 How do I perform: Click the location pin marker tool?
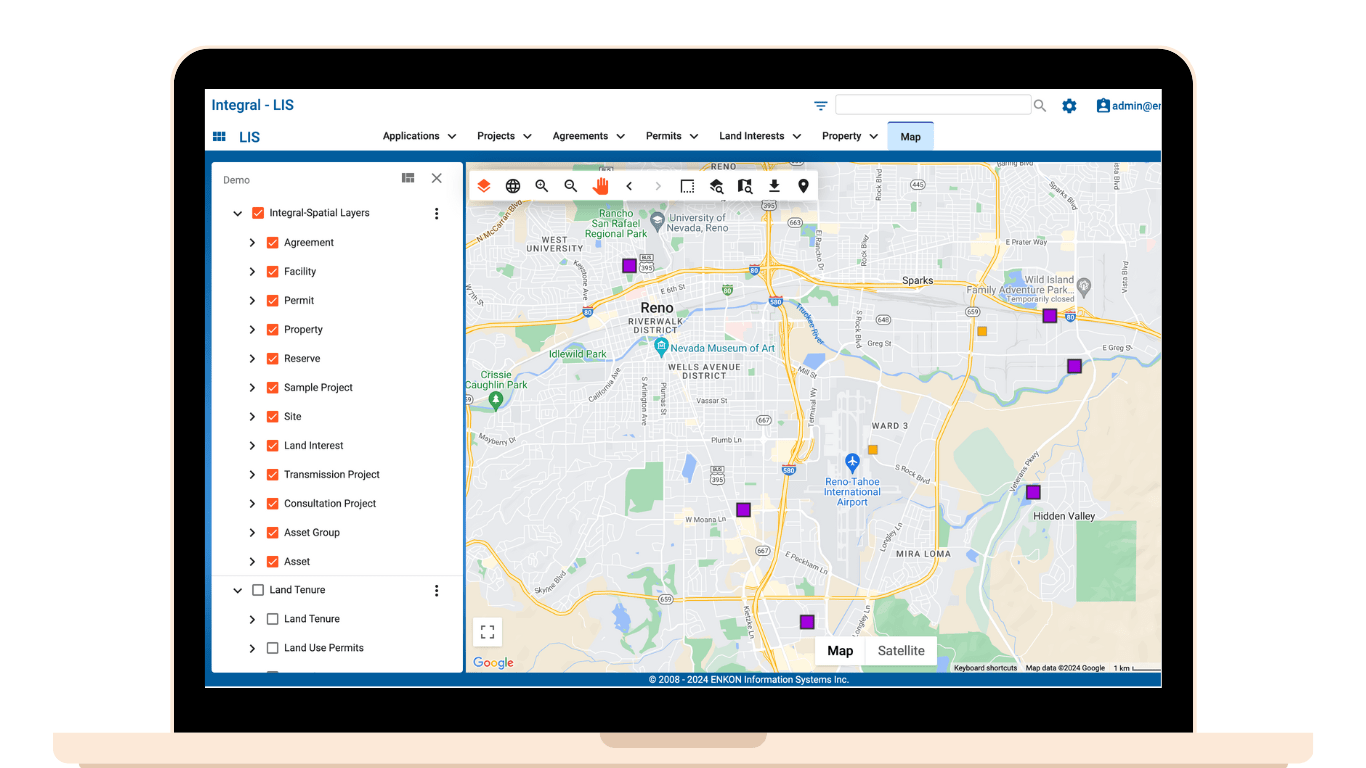(x=803, y=186)
